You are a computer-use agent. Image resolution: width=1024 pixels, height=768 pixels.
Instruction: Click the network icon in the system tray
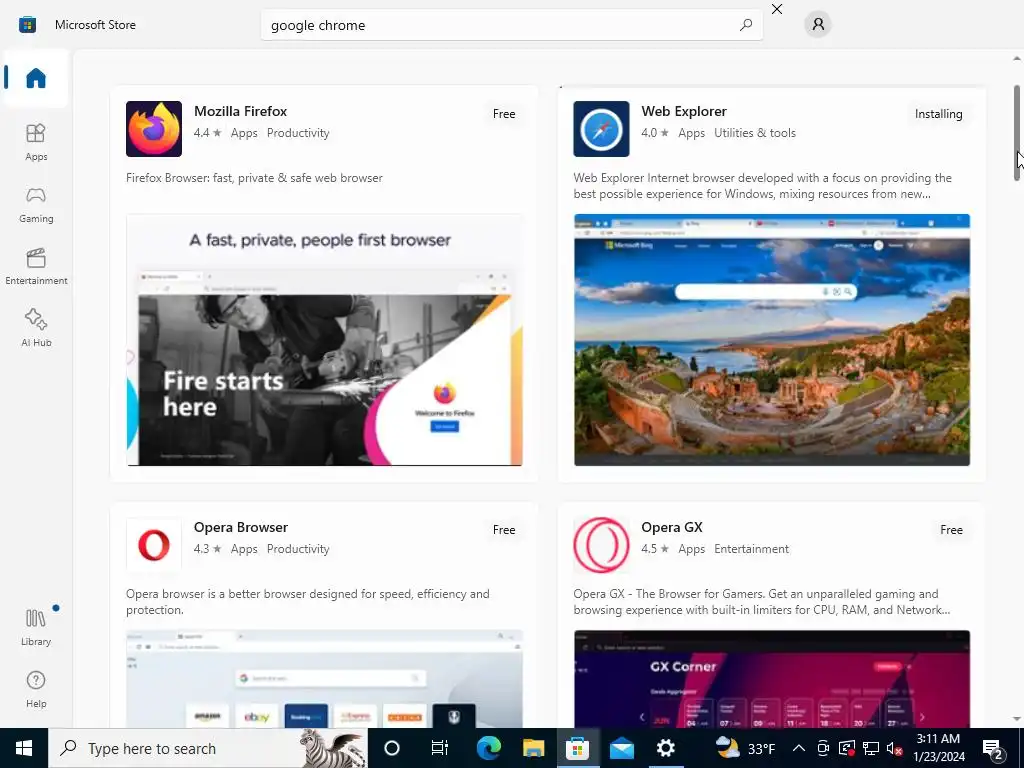pos(871,748)
